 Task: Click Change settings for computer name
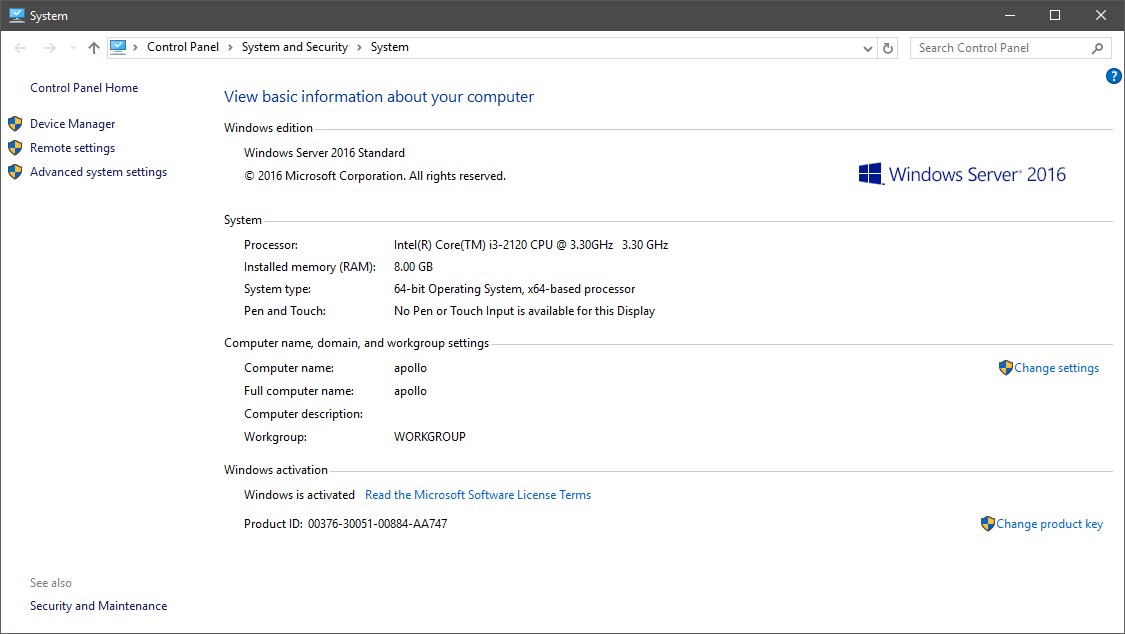point(1056,368)
